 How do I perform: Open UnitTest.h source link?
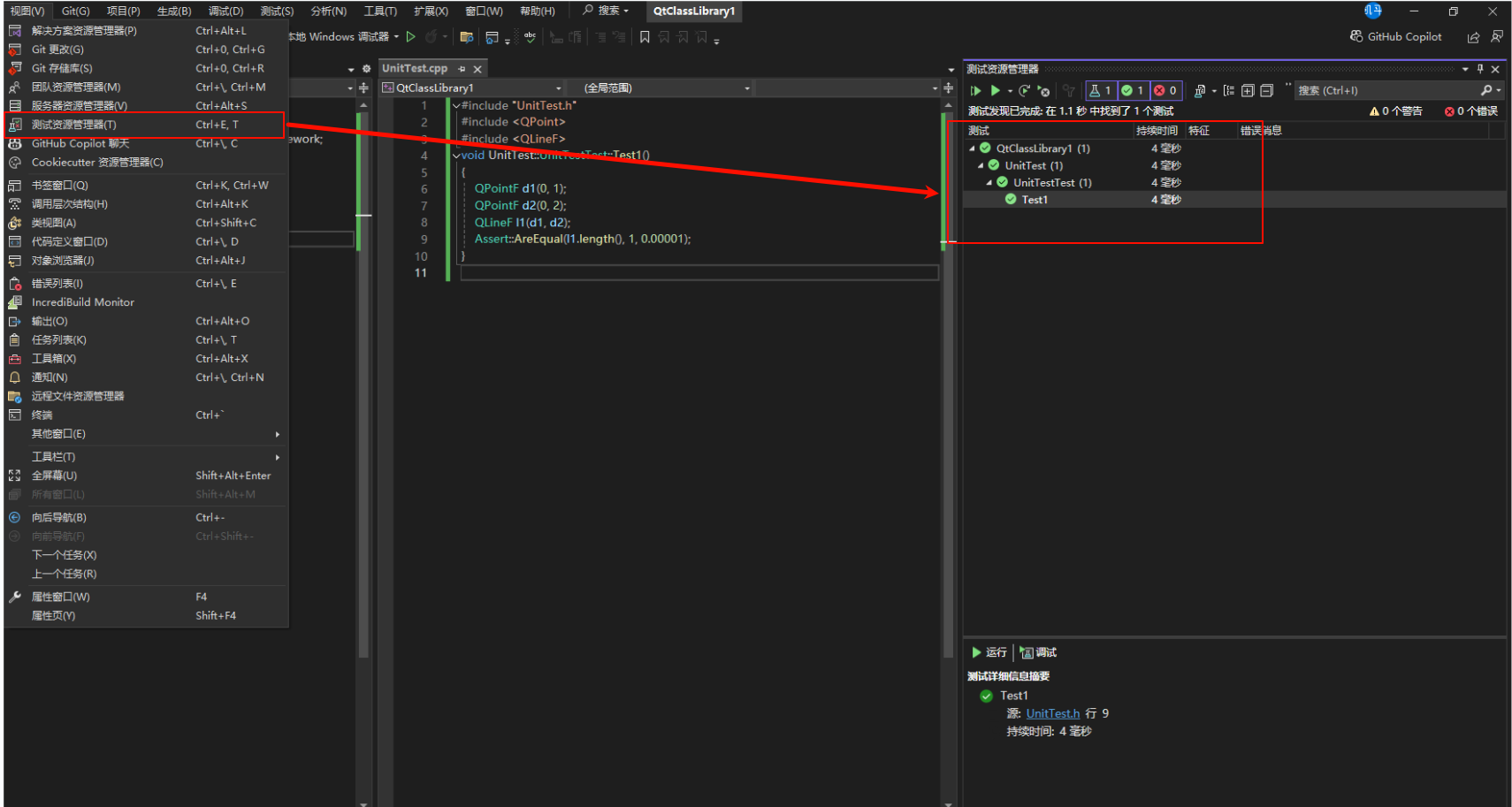pos(1053,713)
